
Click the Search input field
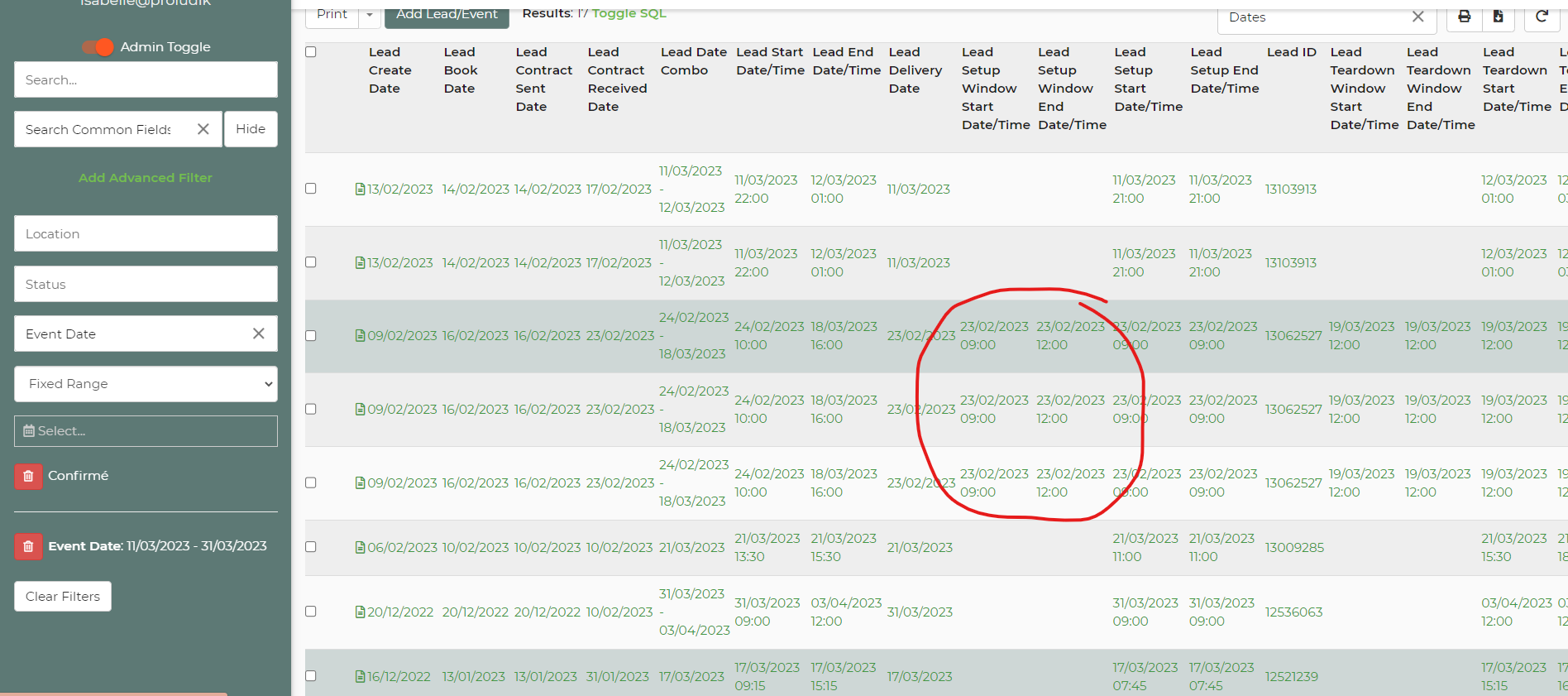click(146, 79)
